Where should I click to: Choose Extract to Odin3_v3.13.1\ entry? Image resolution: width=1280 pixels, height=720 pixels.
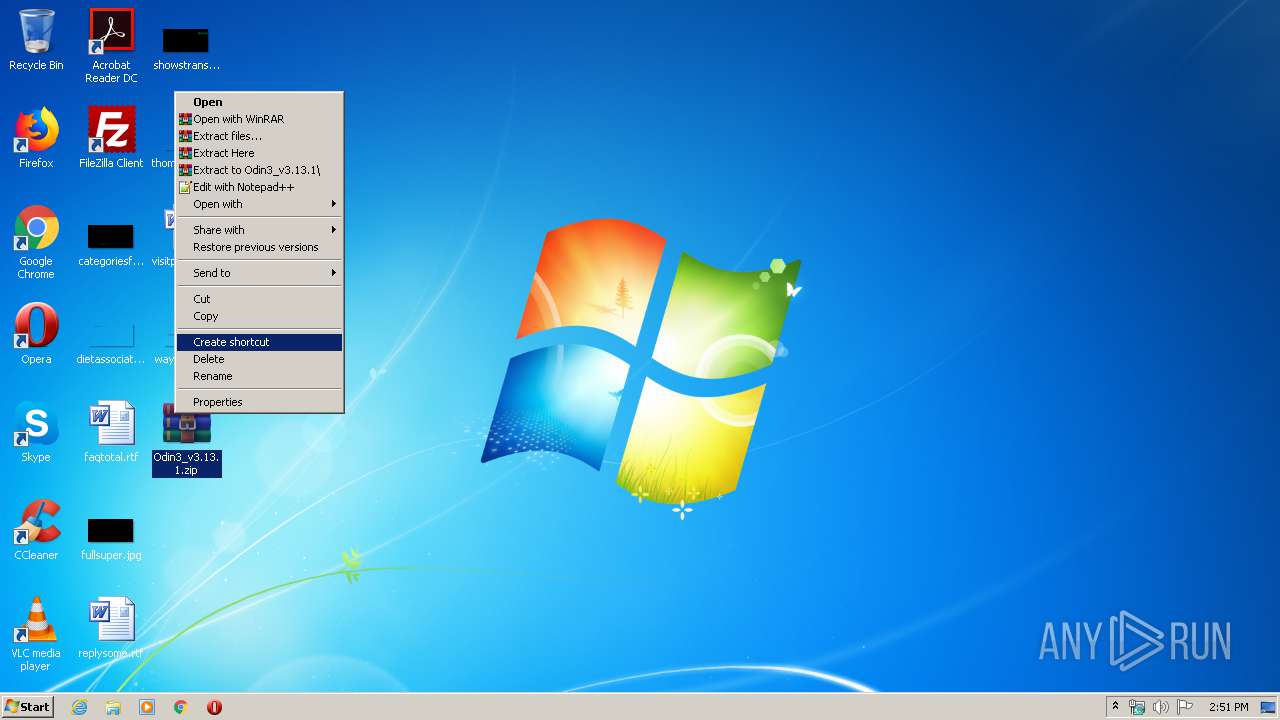tap(259, 170)
